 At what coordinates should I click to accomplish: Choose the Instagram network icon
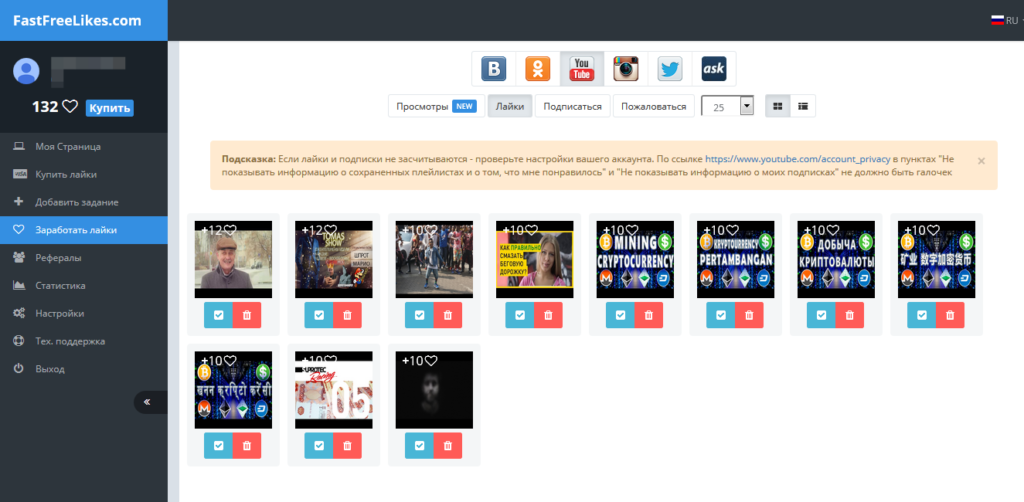[x=626, y=69]
